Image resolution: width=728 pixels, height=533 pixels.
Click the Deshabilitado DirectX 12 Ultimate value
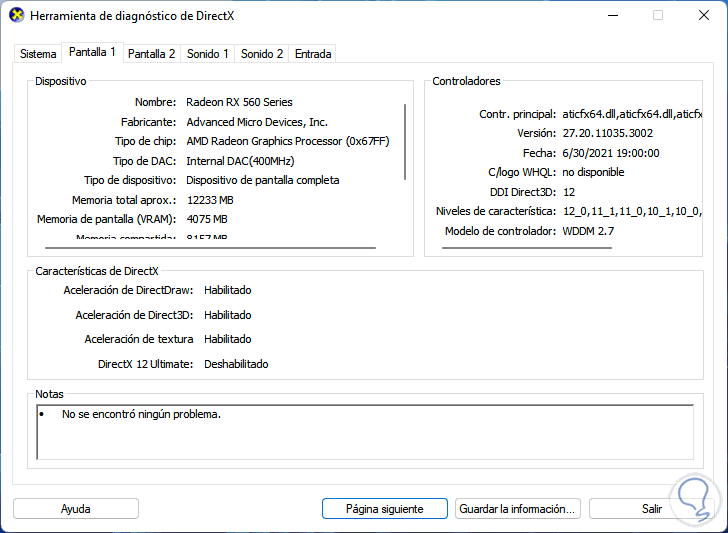(236, 364)
